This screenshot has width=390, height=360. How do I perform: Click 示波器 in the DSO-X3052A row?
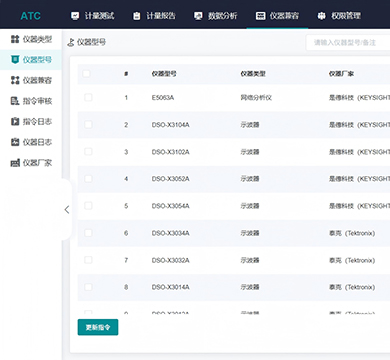(x=250, y=179)
